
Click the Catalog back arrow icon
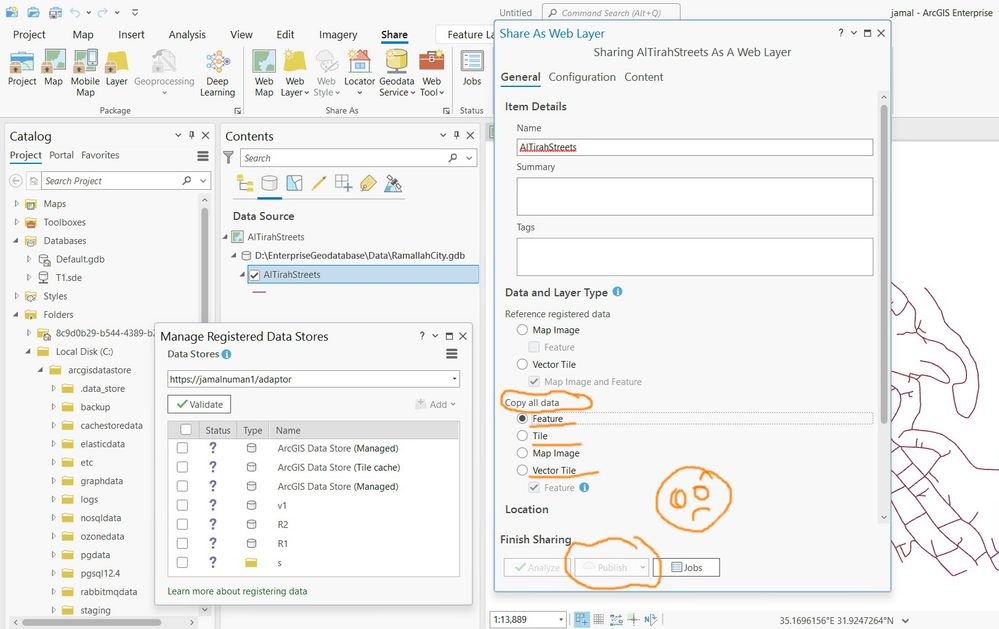point(16,181)
